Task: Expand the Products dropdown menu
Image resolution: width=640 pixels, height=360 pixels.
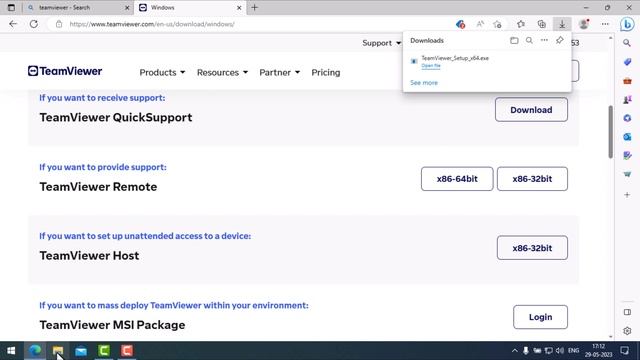Action: coord(162,73)
